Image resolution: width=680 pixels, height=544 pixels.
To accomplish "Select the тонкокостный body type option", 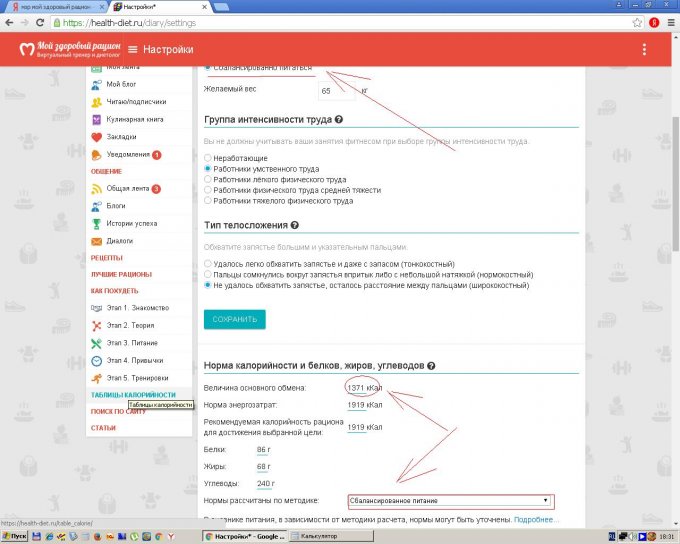I will click(x=207, y=263).
